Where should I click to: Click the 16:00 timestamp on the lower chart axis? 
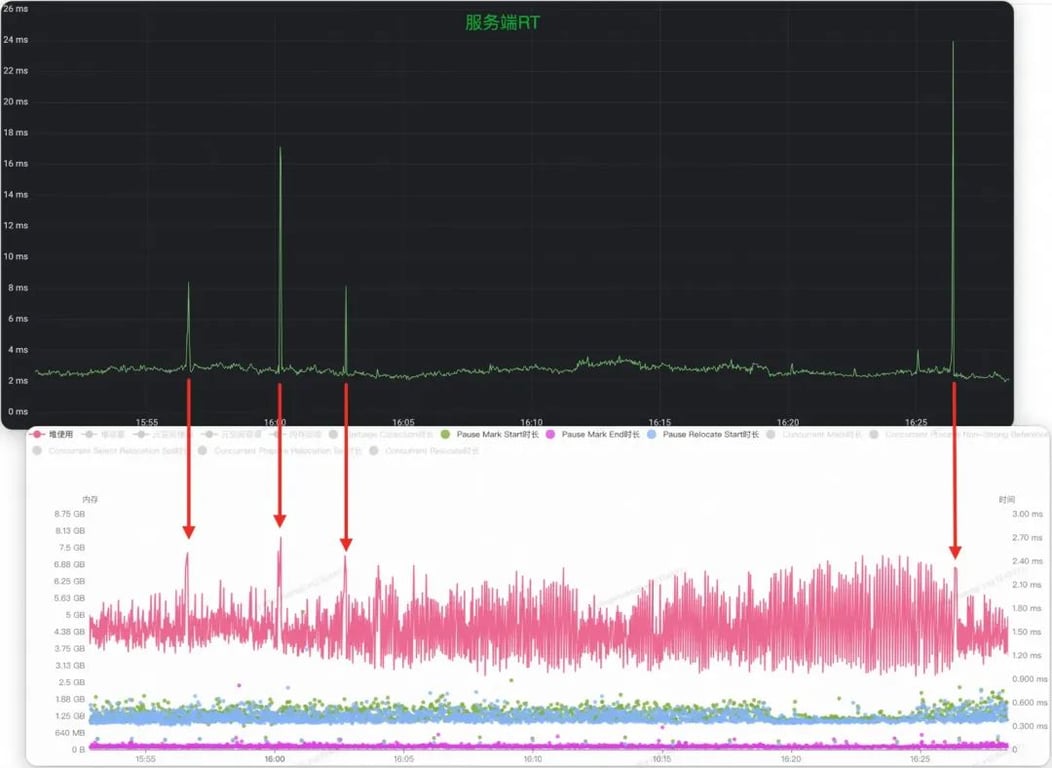click(x=275, y=759)
